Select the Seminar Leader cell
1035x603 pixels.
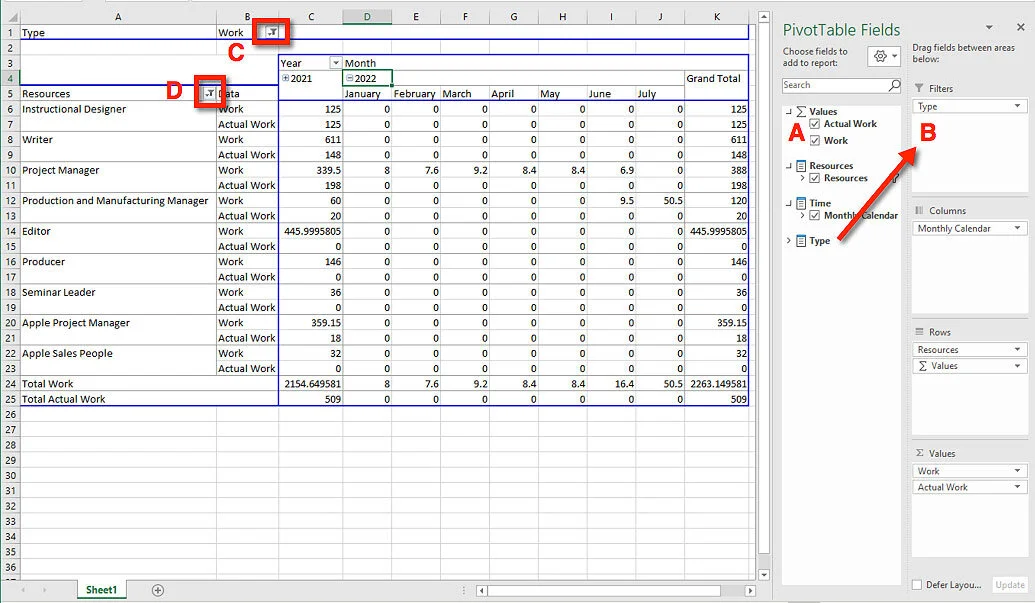pyautogui.click(x=118, y=292)
